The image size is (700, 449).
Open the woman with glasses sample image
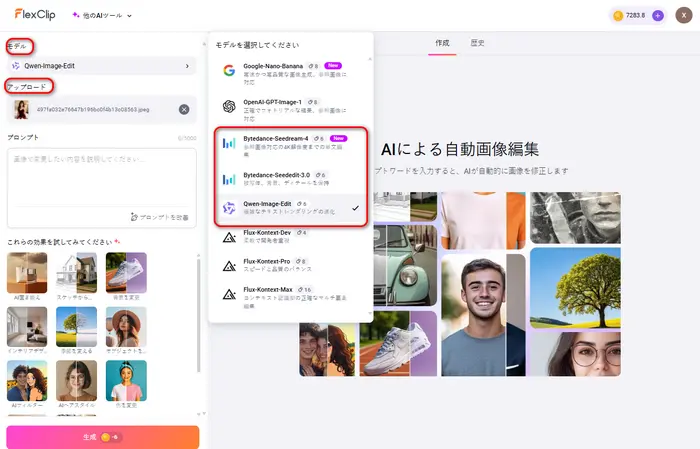click(x=575, y=354)
